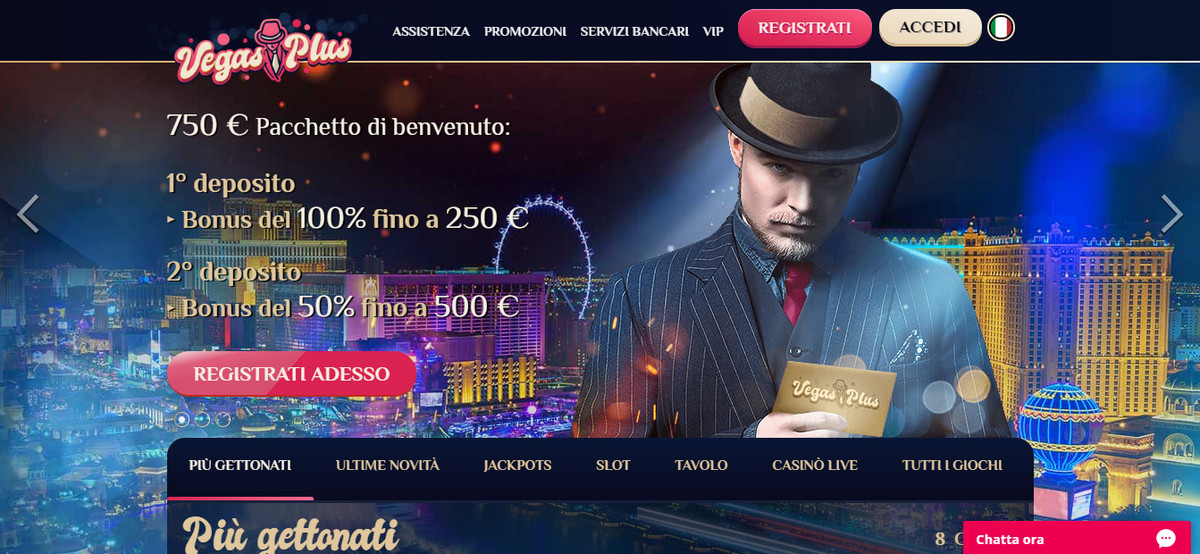
Task: Open Servizi Bancari link
Action: click(634, 31)
